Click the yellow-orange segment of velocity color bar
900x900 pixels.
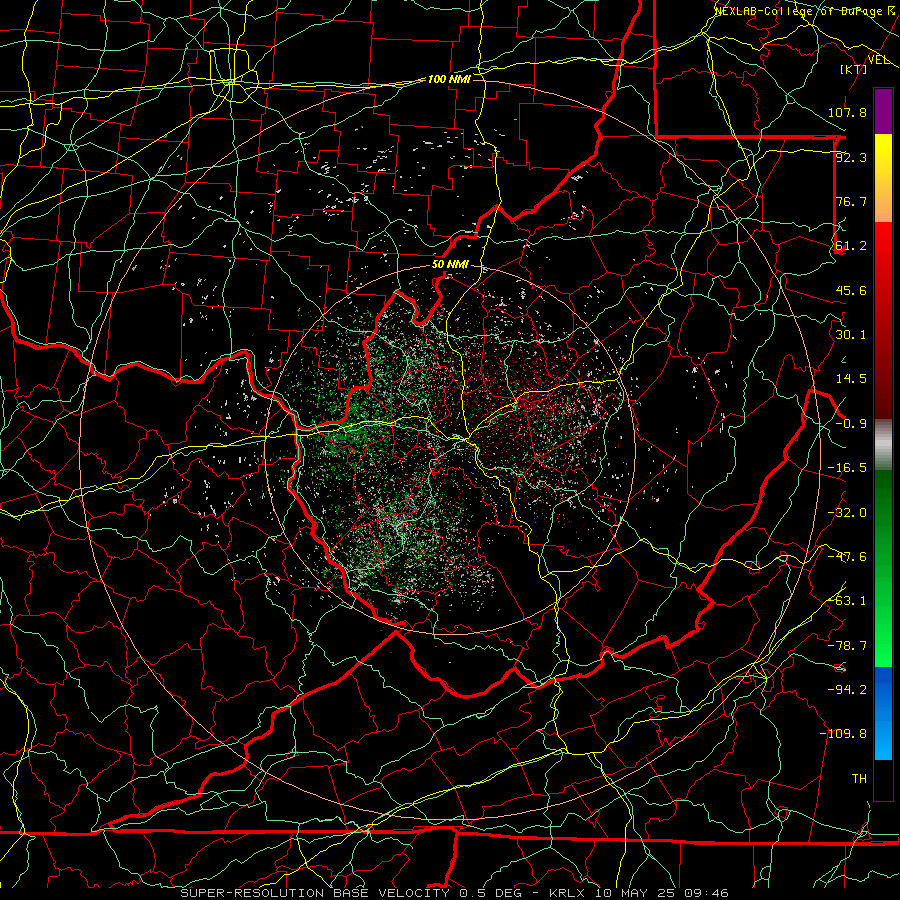pos(883,179)
